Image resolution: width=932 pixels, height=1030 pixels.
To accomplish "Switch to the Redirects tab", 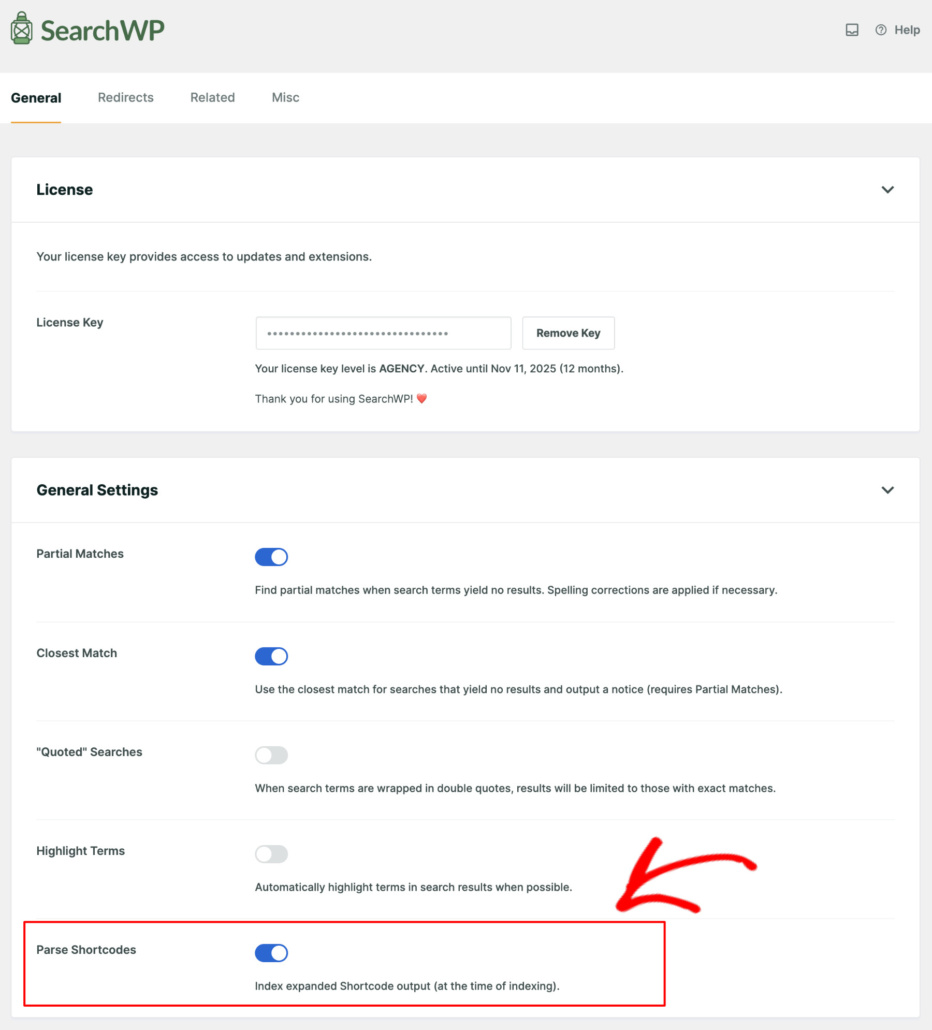I will pos(125,97).
